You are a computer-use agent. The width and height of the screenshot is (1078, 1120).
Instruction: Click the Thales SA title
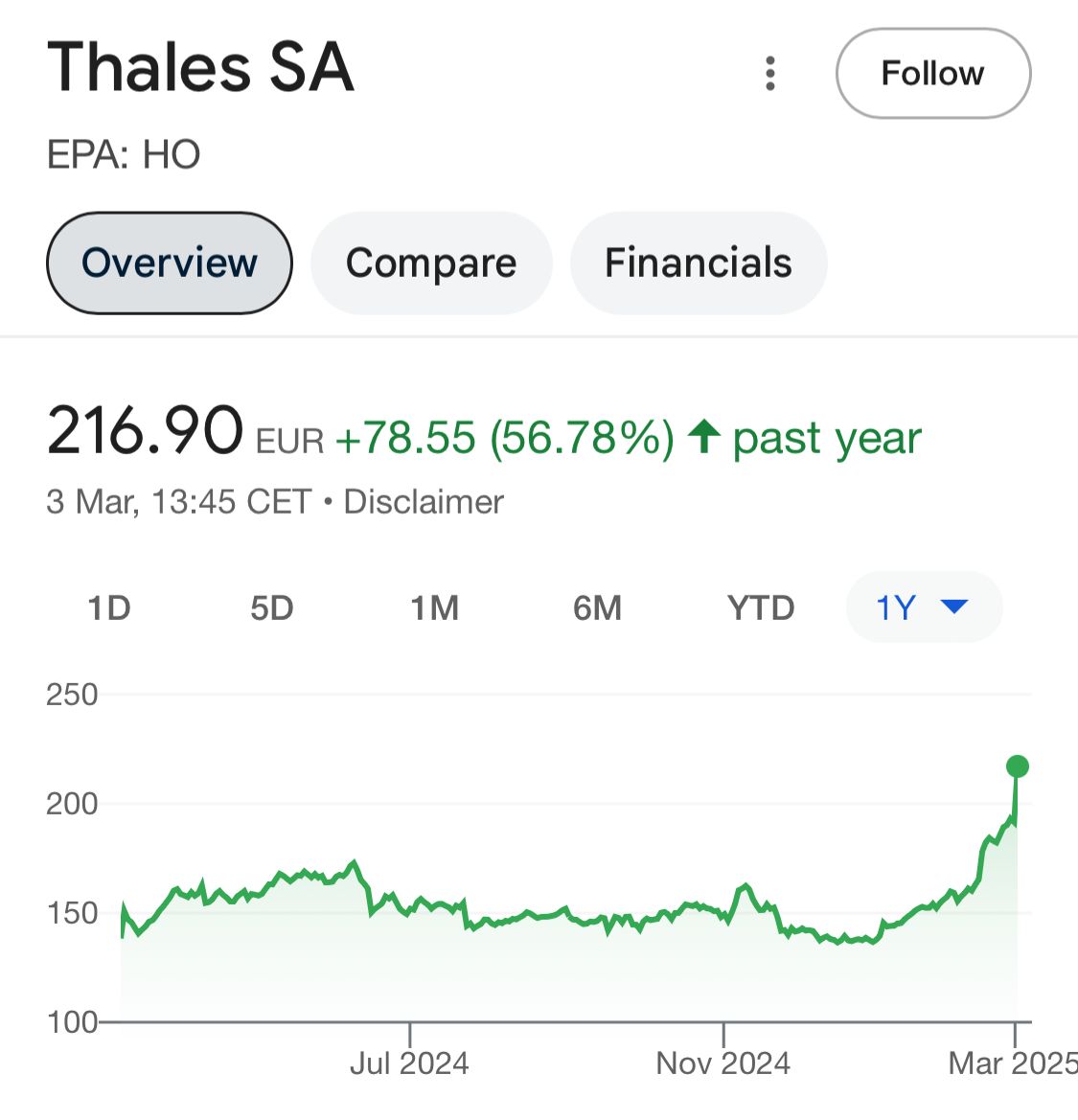(x=200, y=67)
